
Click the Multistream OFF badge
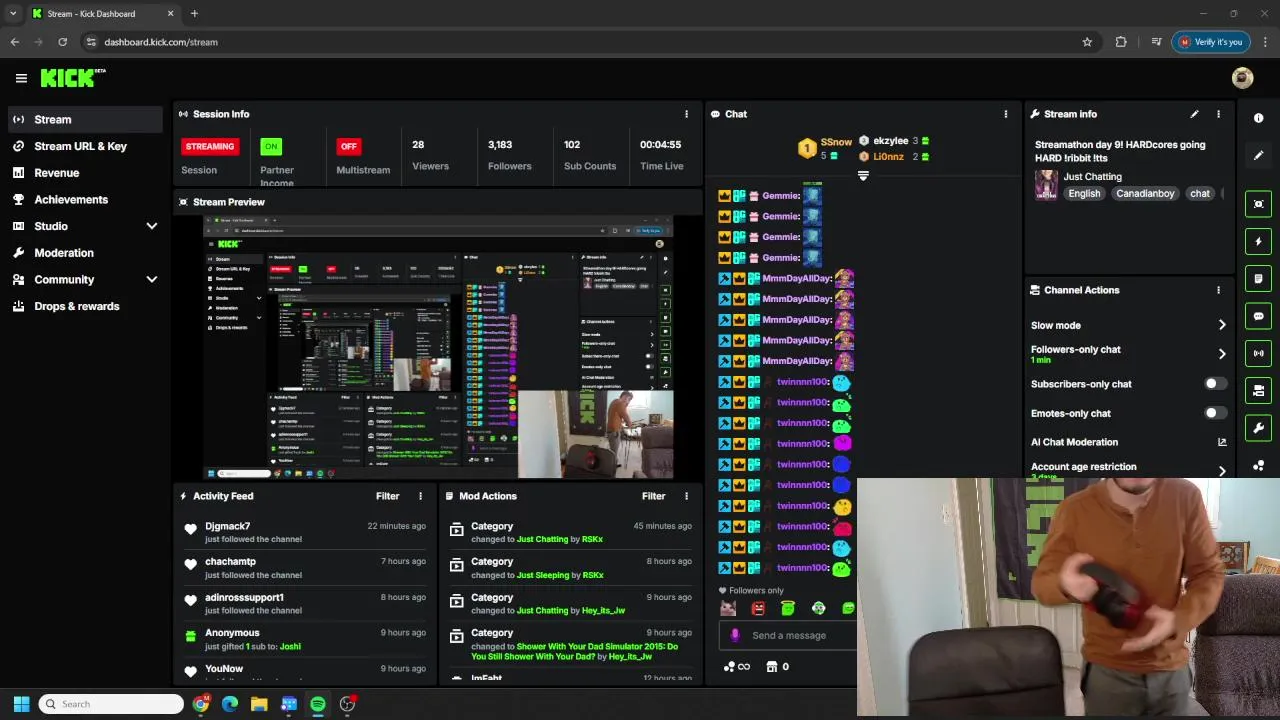point(348,146)
